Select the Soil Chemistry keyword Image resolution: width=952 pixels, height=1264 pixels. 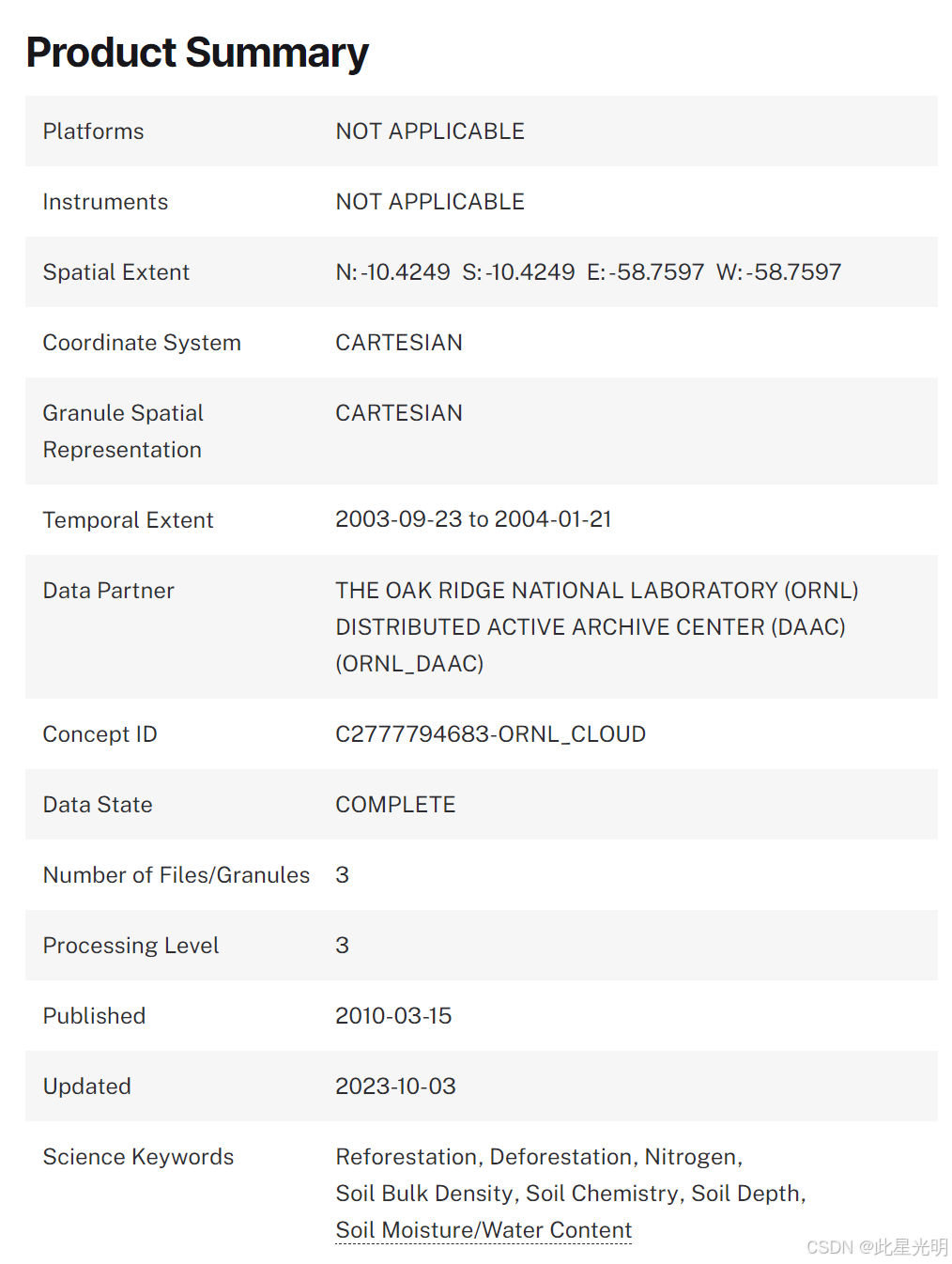point(602,1194)
